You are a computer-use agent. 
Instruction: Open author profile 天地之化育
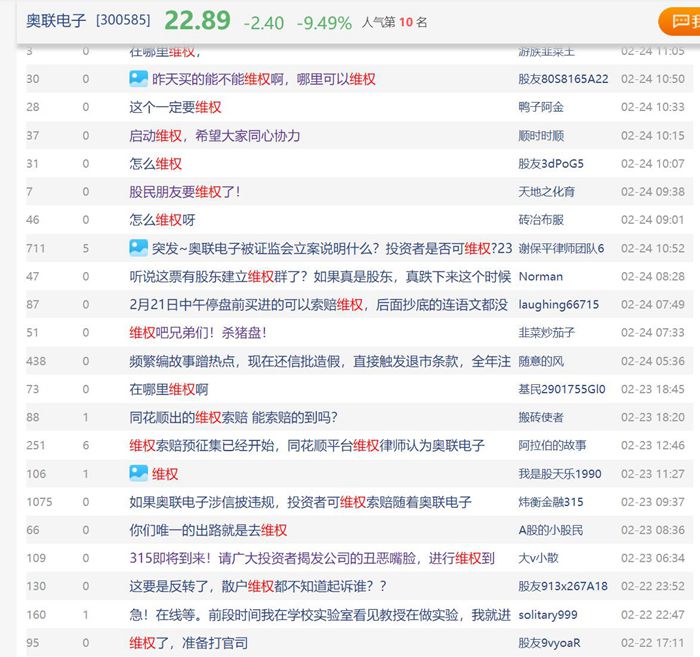coord(546,192)
